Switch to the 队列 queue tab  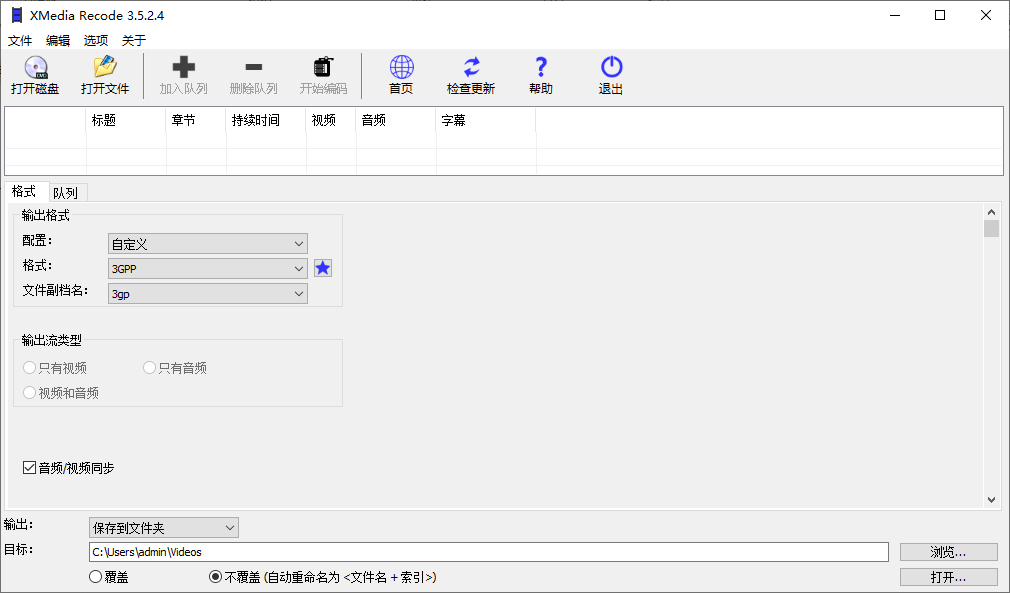66,191
